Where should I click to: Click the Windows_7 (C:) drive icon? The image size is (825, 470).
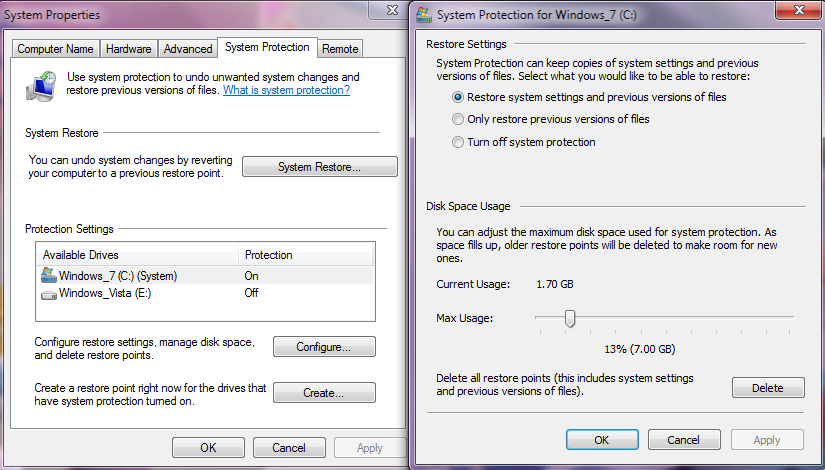(x=49, y=275)
